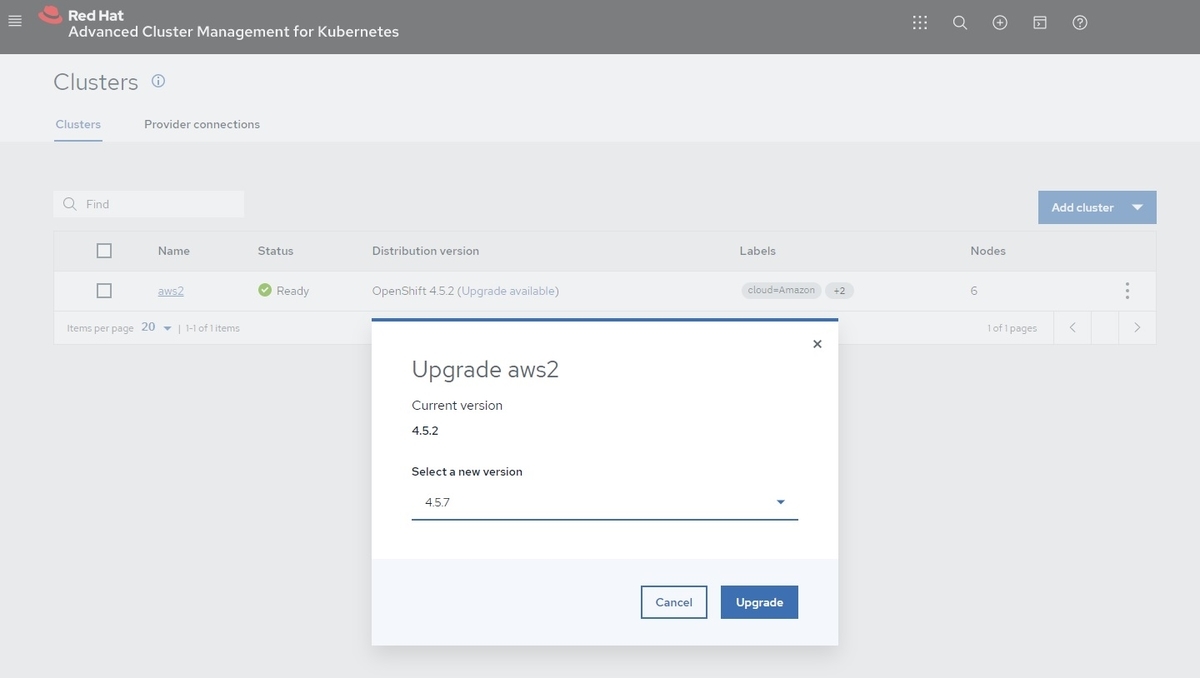The width and height of the screenshot is (1200, 678).
Task: Toggle the select-all clusters checkbox
Action: point(104,251)
